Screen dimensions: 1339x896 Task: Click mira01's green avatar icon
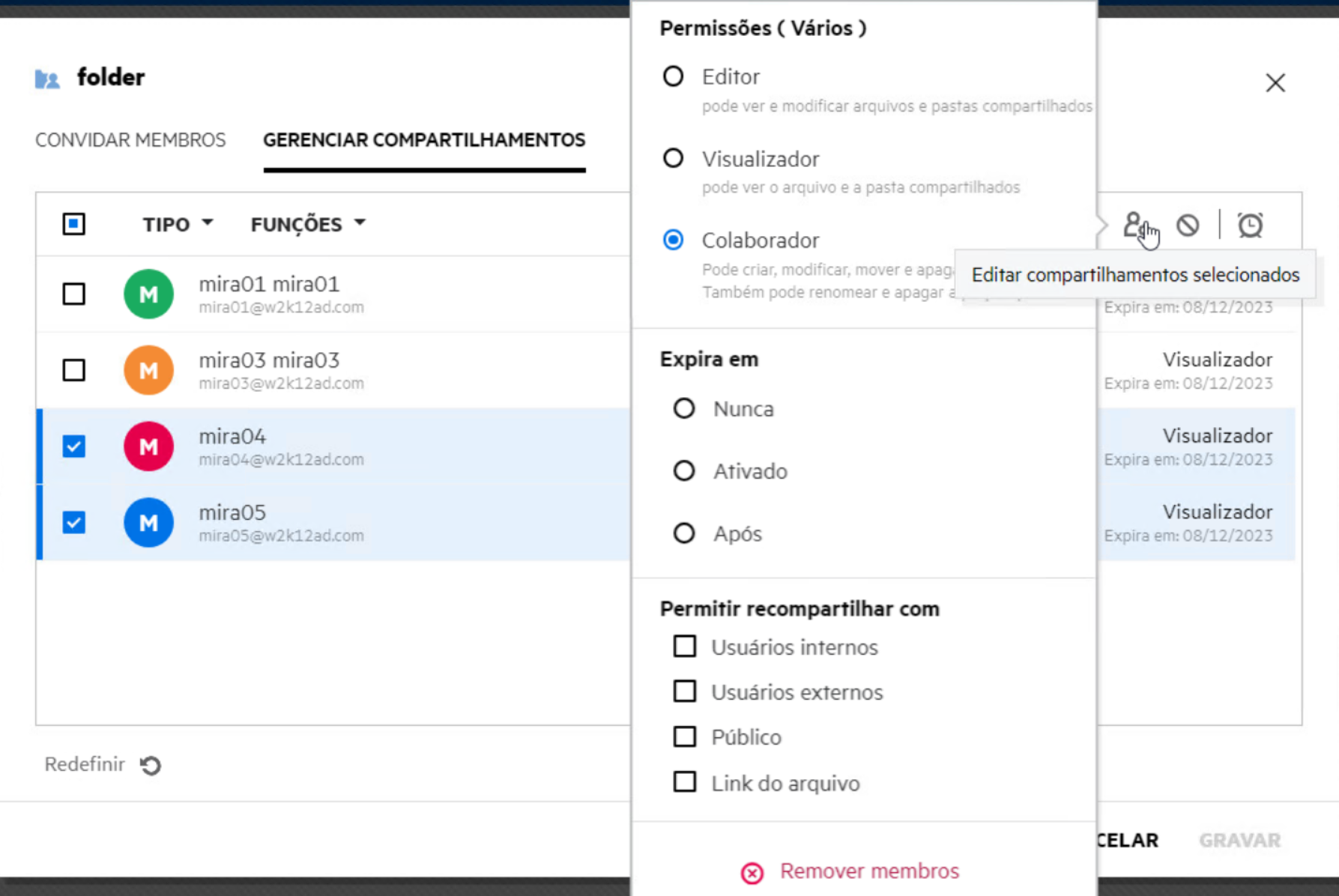tap(148, 294)
